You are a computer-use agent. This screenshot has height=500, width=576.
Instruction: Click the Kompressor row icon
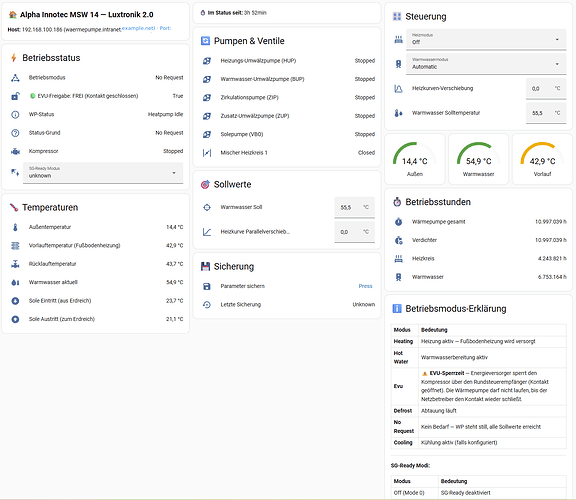point(15,151)
